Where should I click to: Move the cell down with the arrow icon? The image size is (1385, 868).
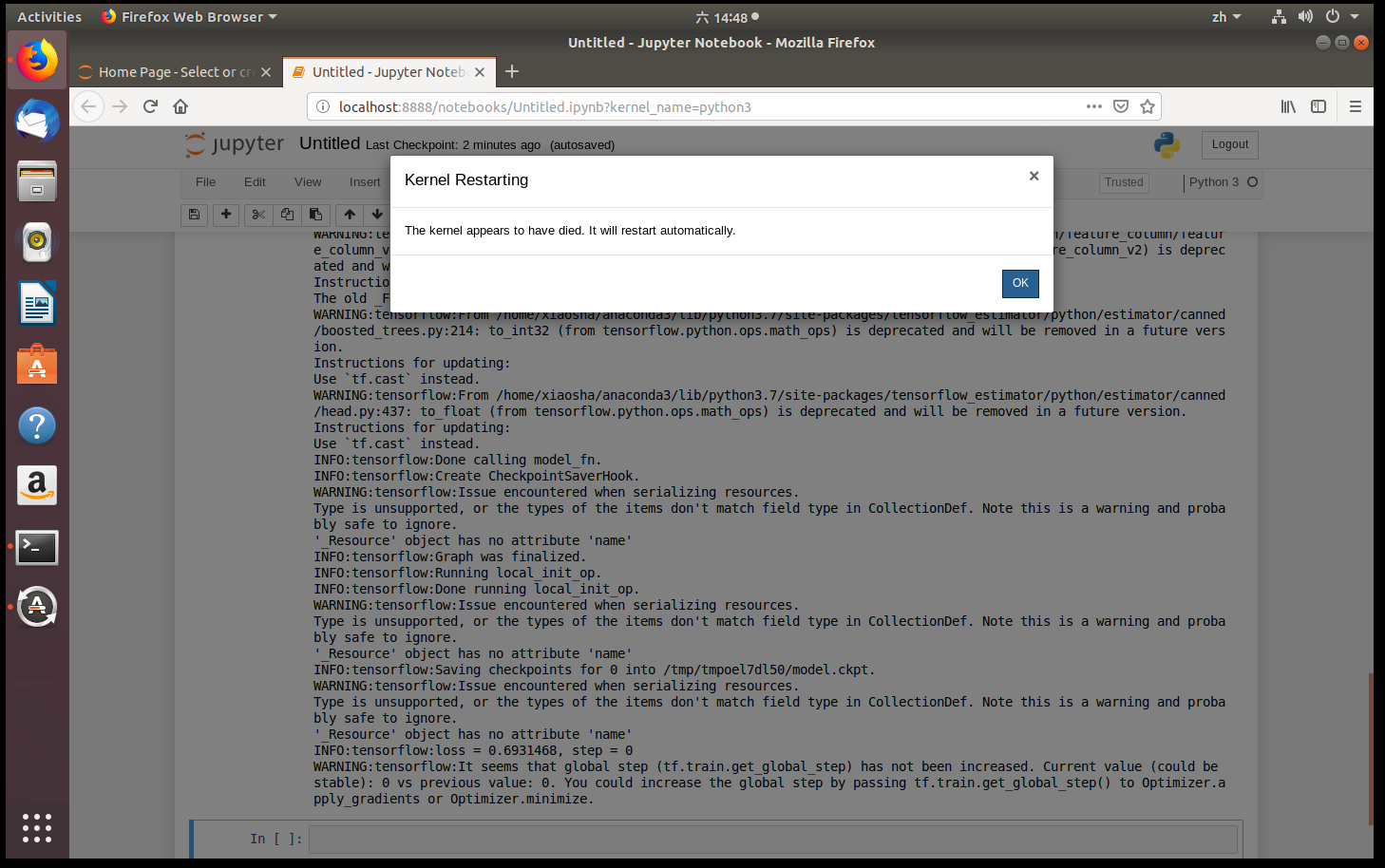tap(377, 215)
